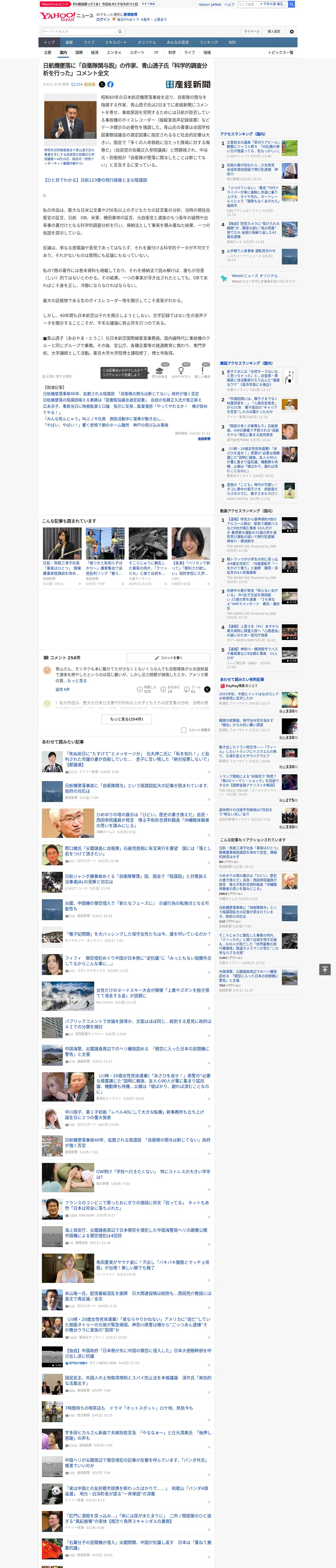Viewport: 336px width, 1568px height.
Task: Open the エキスパート navigation tab
Action: point(116,43)
